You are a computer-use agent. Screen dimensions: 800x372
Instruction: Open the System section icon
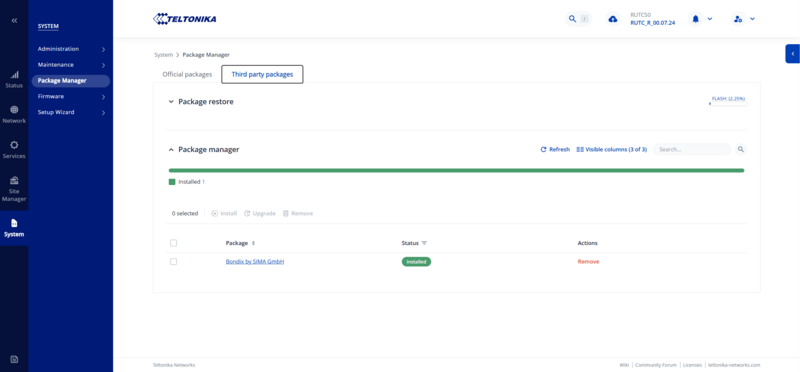pyautogui.click(x=14, y=223)
